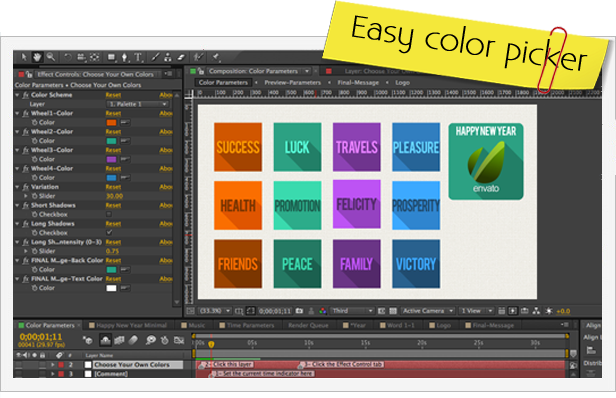Open the Render Queue tab
The image size is (616, 398).
tap(308, 325)
